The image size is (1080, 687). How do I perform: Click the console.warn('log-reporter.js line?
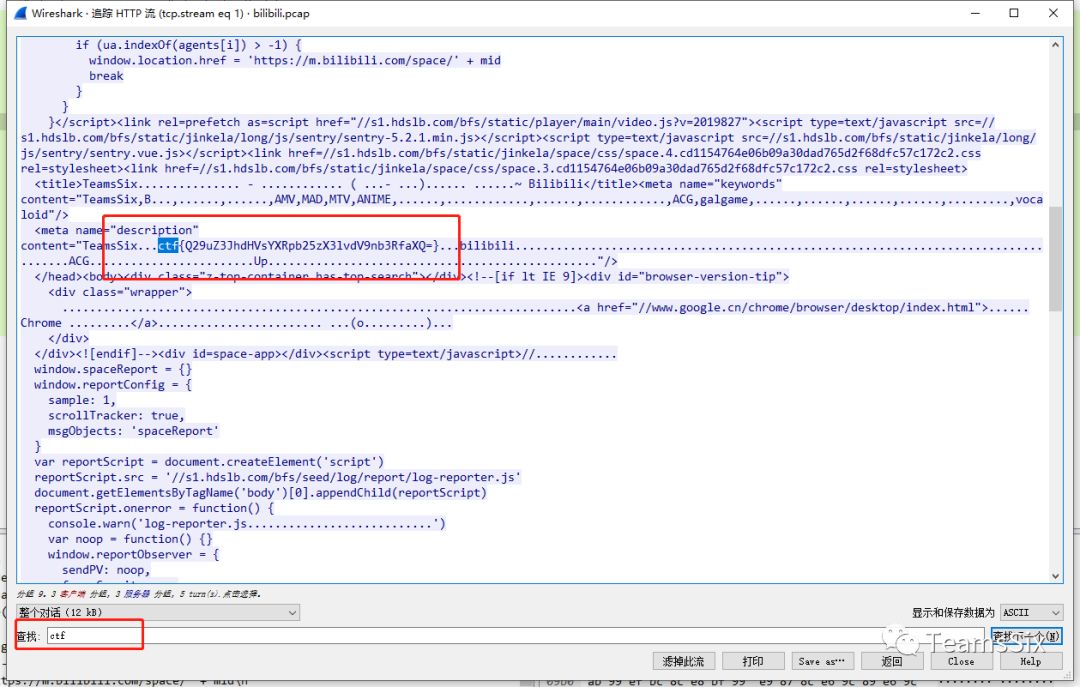pos(247,524)
